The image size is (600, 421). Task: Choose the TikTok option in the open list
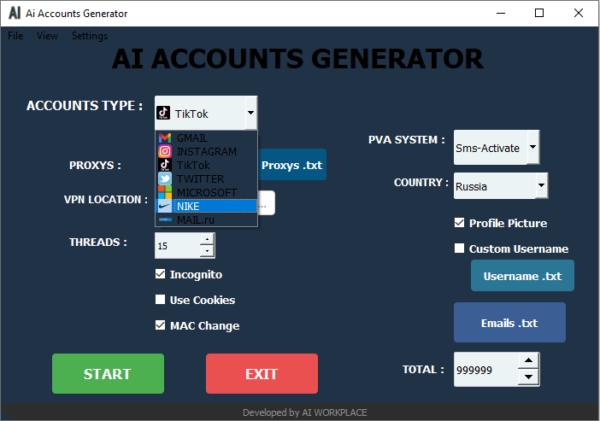(206, 165)
